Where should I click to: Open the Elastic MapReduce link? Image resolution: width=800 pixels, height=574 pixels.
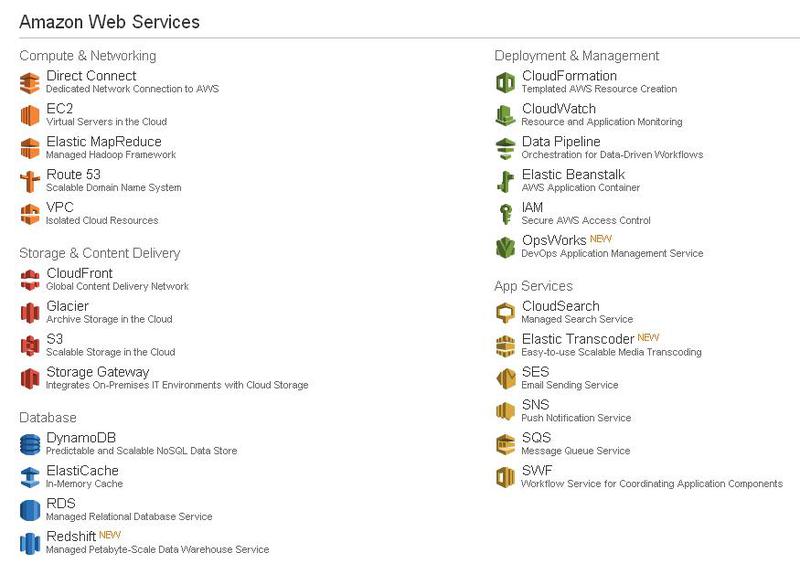point(103,142)
